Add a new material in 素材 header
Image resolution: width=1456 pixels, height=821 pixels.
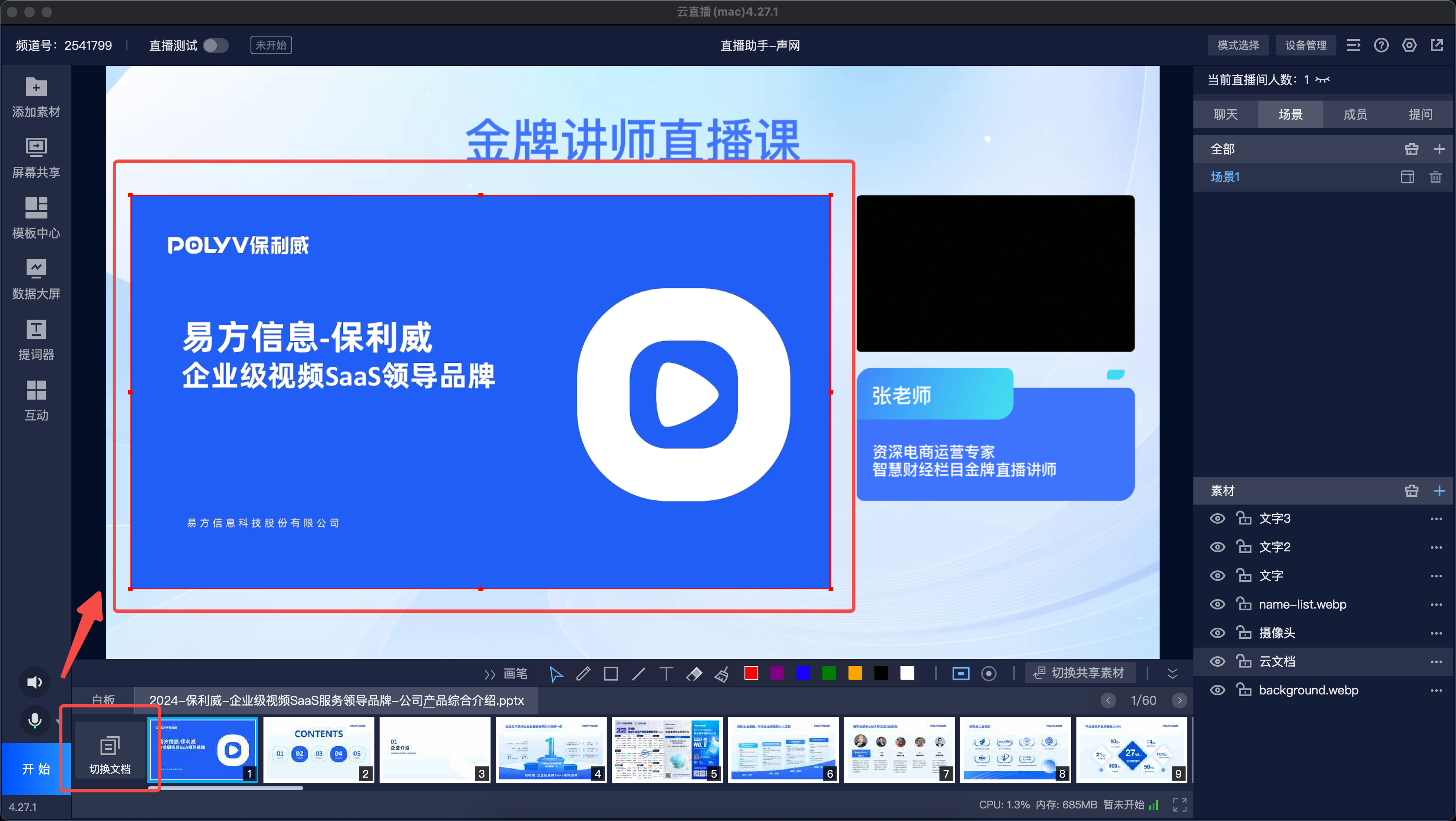click(x=1440, y=491)
